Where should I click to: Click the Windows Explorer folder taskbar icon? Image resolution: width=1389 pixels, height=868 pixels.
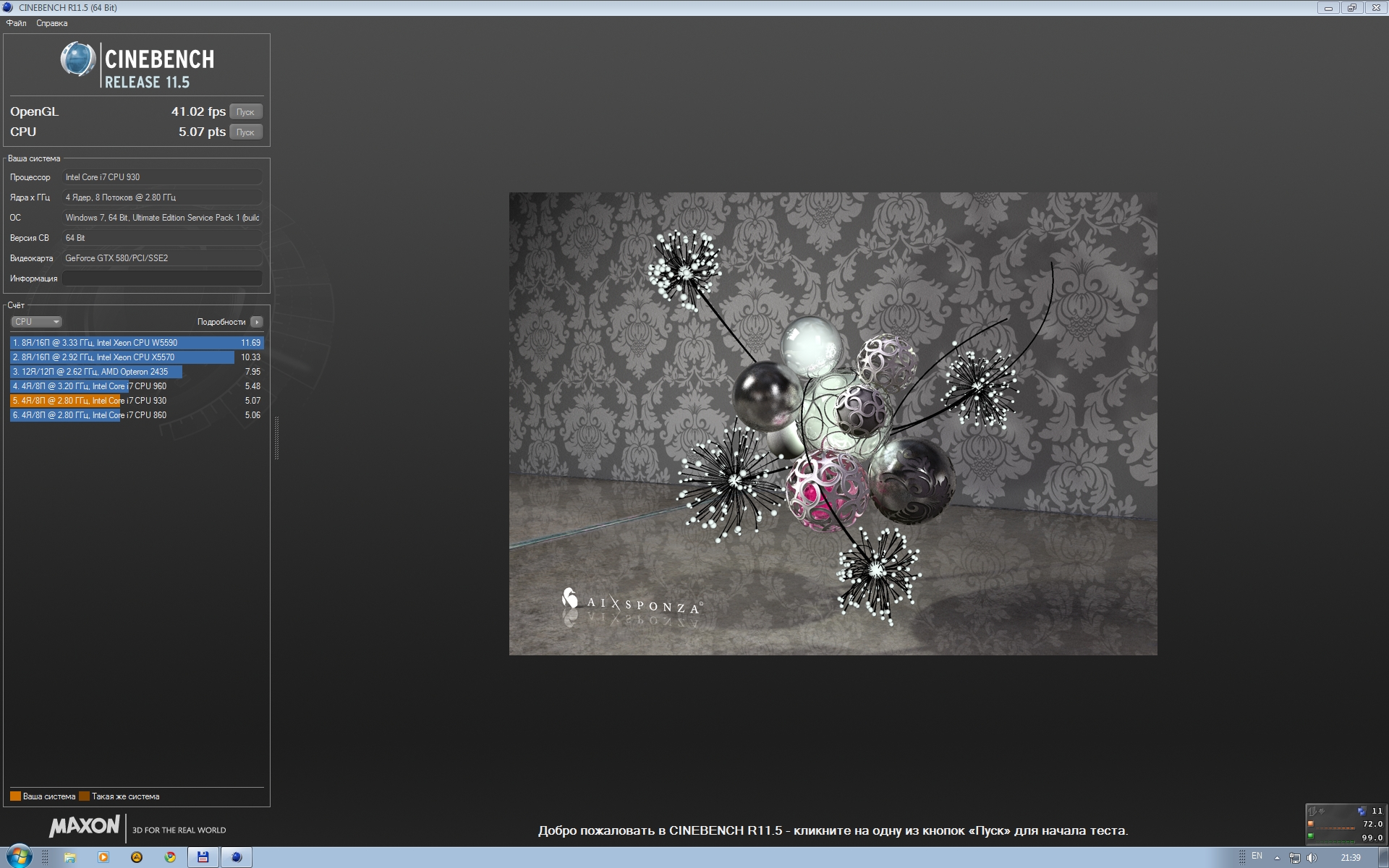[x=70, y=857]
